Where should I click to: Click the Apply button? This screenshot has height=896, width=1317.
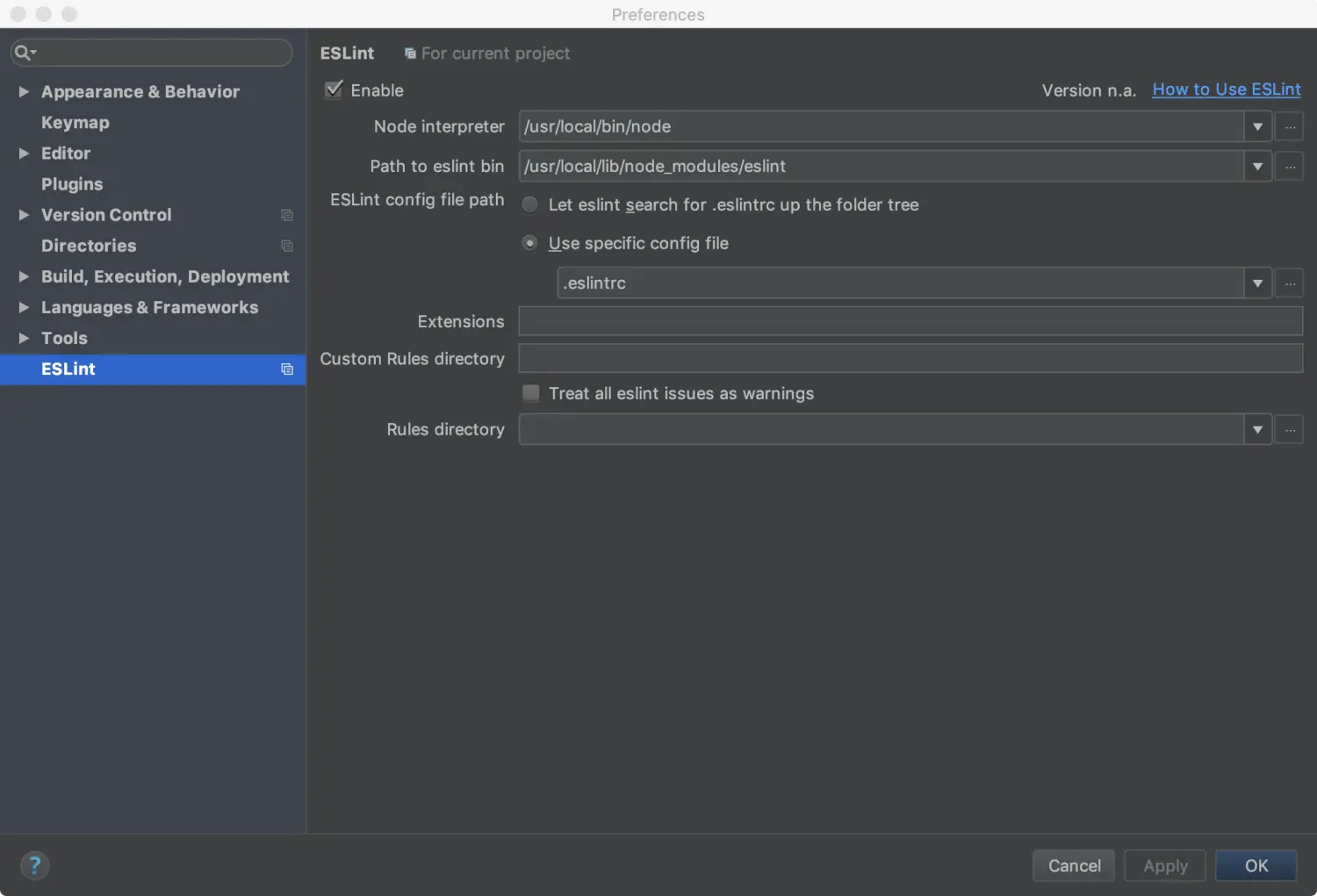point(1165,865)
